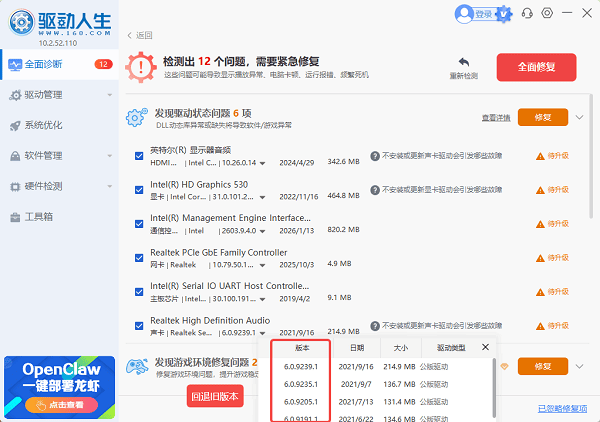Click the game controller repair icon

pyautogui.click(x=137, y=367)
